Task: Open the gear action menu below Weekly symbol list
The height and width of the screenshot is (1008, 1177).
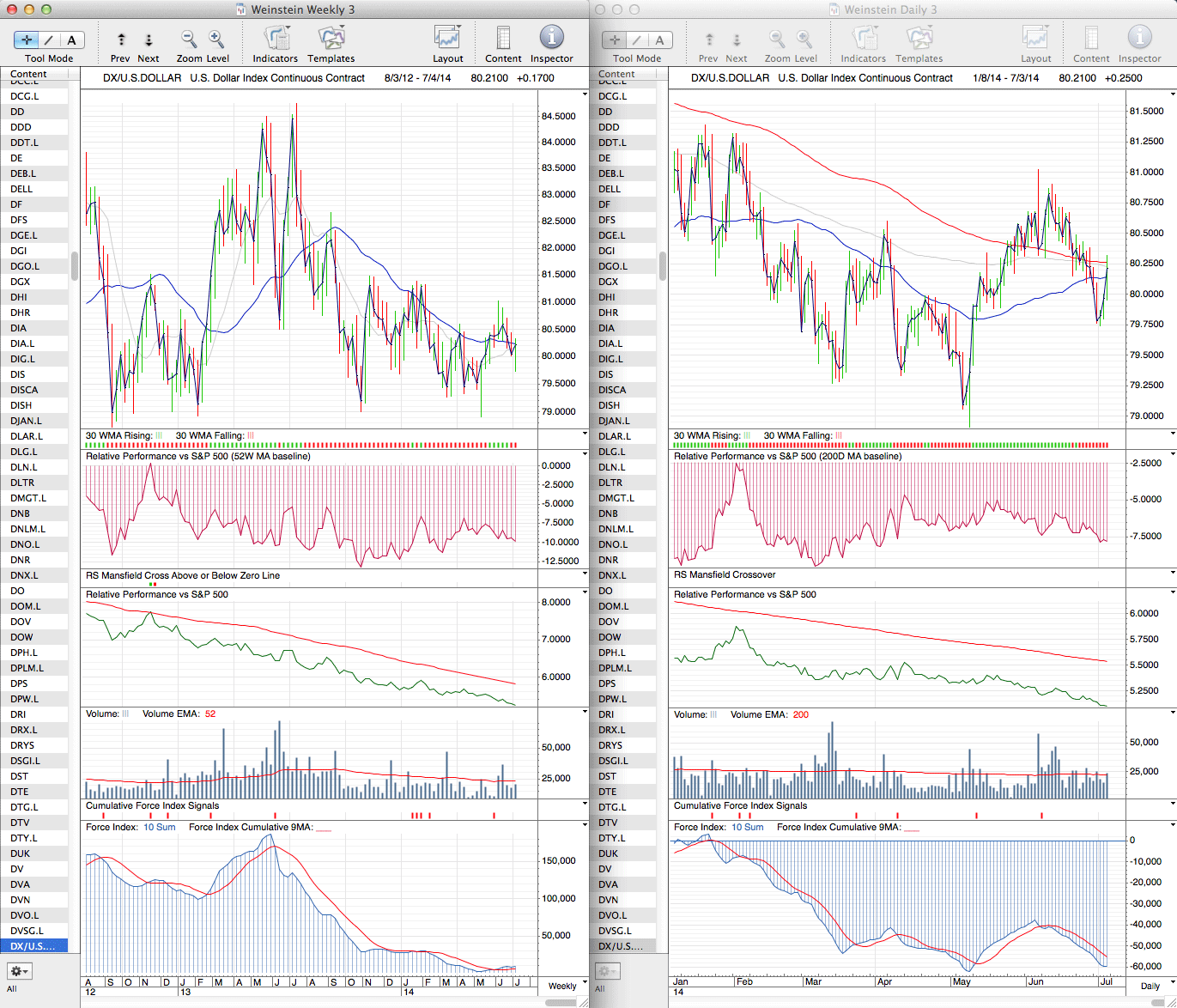Action: click(19, 971)
